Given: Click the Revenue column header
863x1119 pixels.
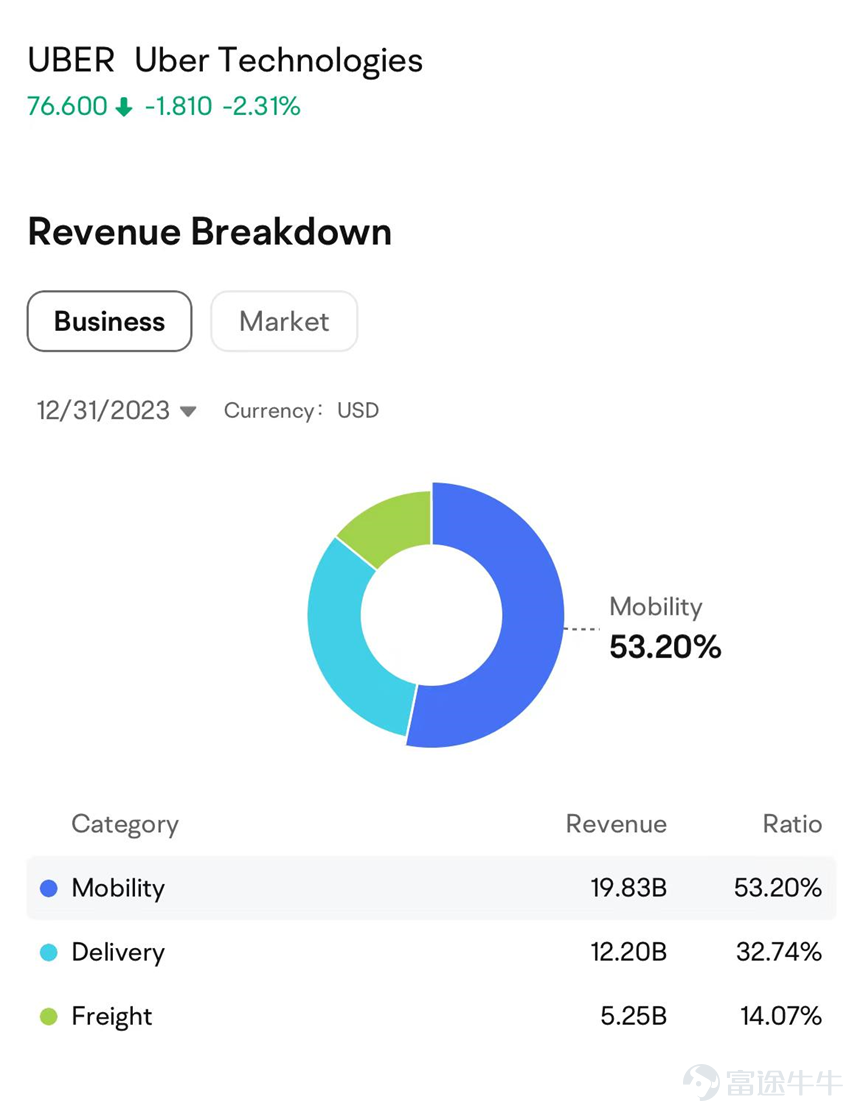Looking at the screenshot, I should [x=616, y=824].
